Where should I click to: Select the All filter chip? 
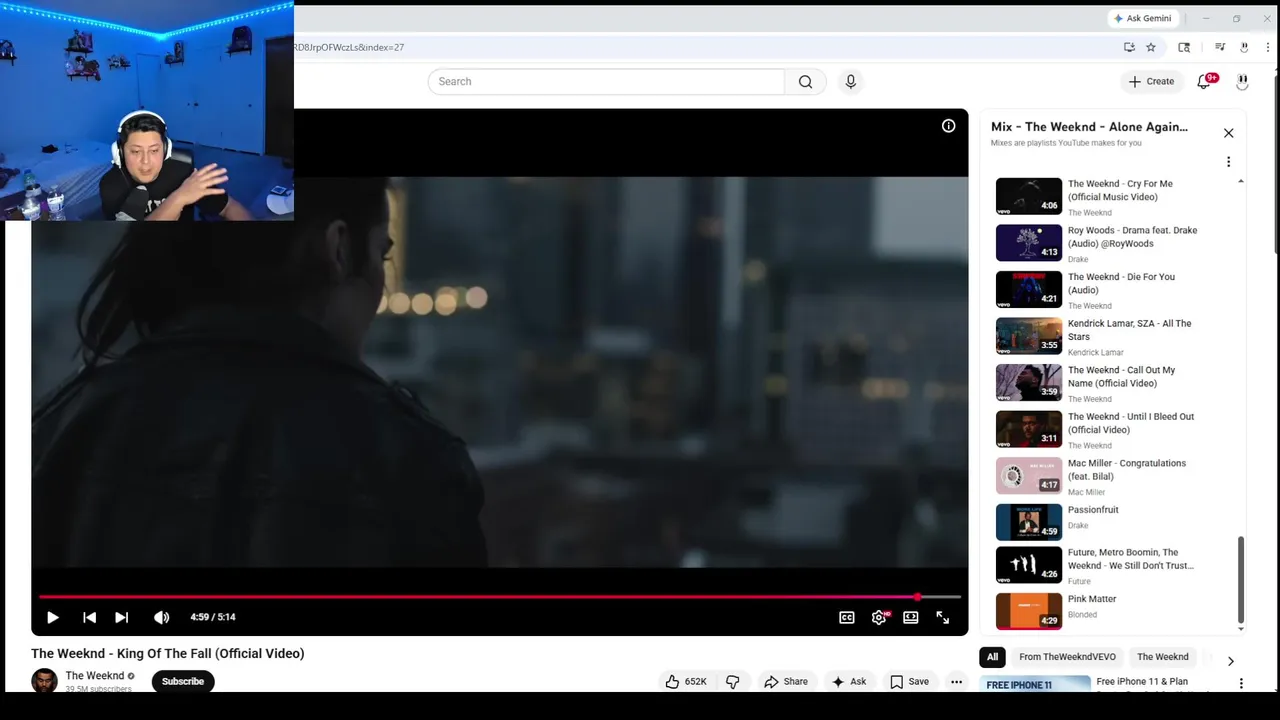[992, 657]
